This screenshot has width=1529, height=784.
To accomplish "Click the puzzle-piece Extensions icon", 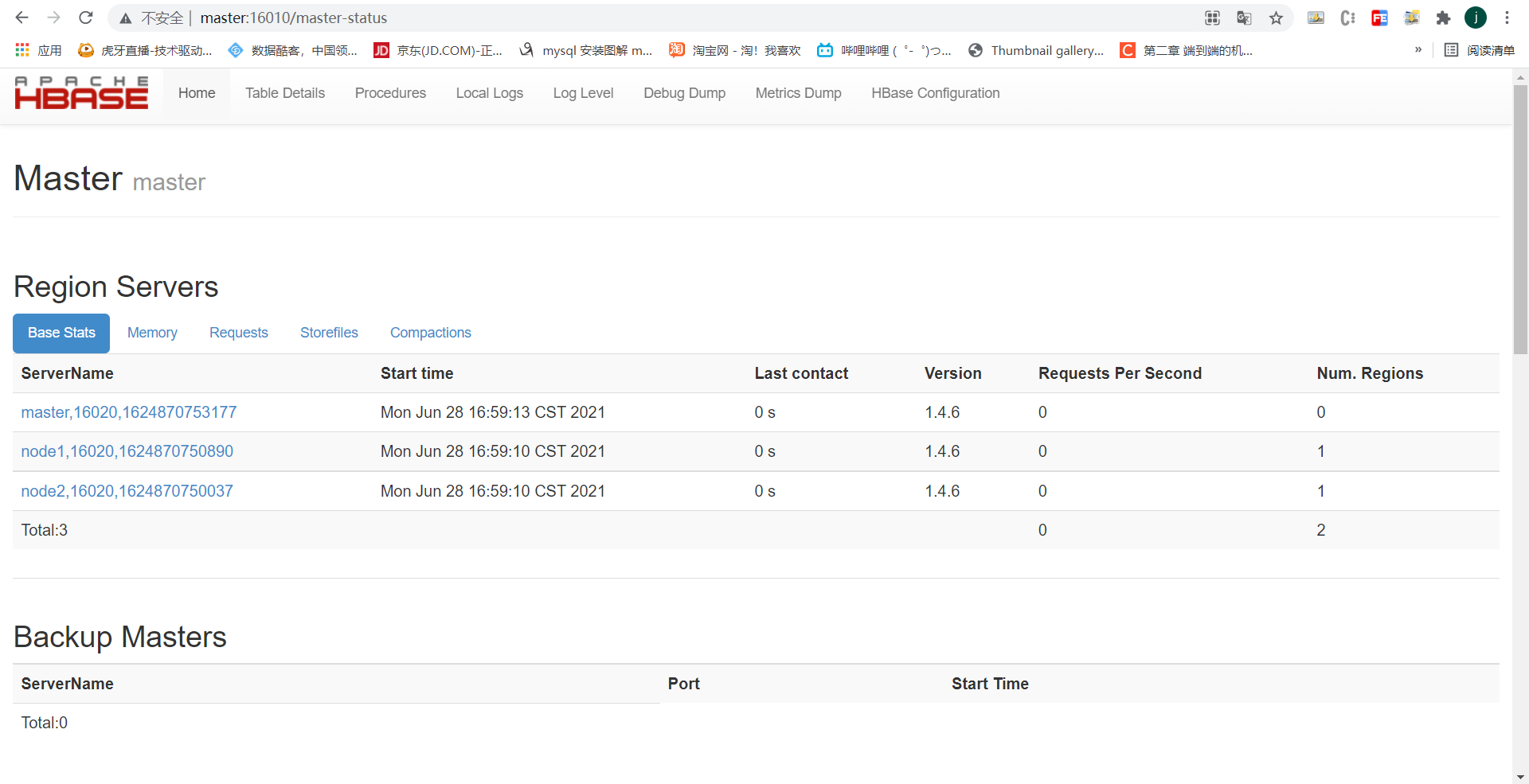I will coord(1443,18).
